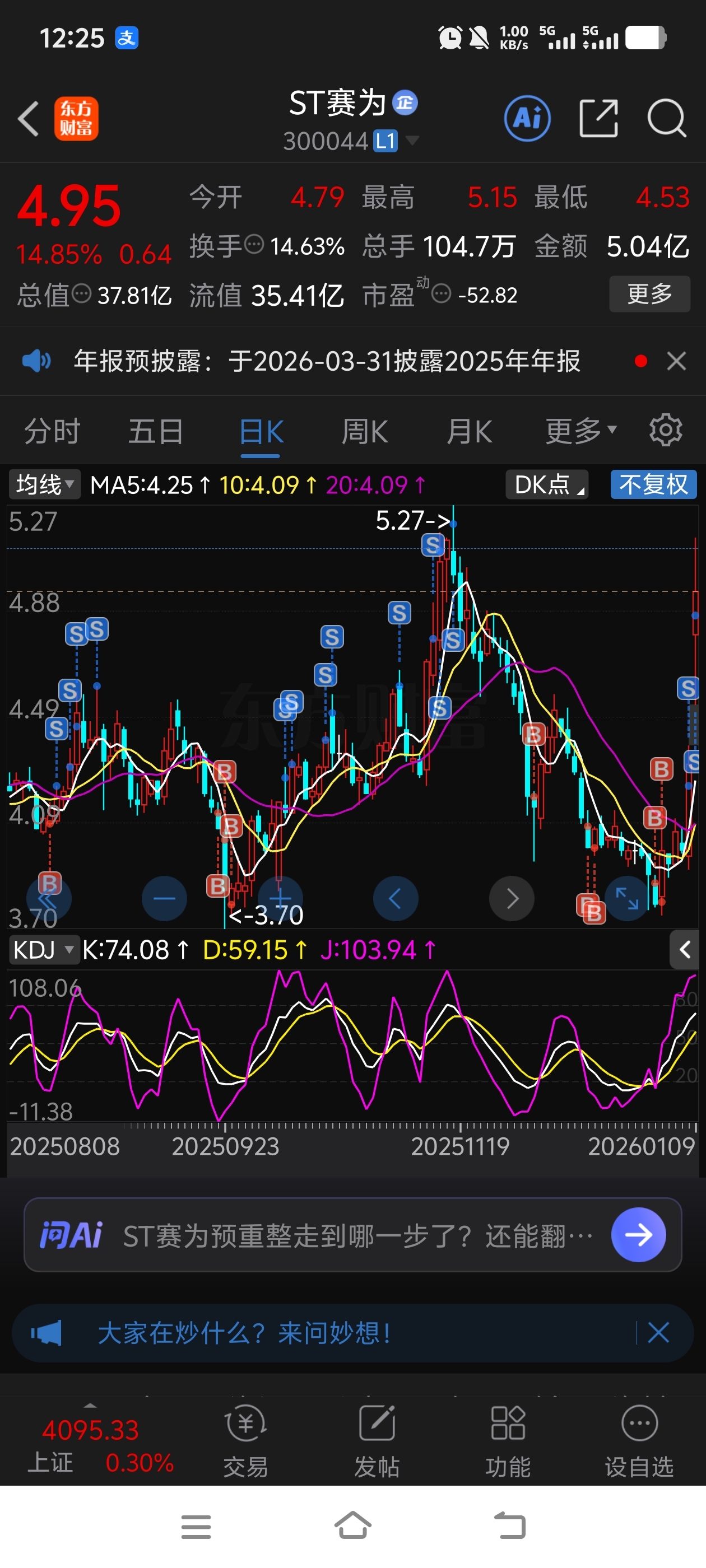Move chart right with the arrow button
The image size is (706, 1568).
click(512, 898)
